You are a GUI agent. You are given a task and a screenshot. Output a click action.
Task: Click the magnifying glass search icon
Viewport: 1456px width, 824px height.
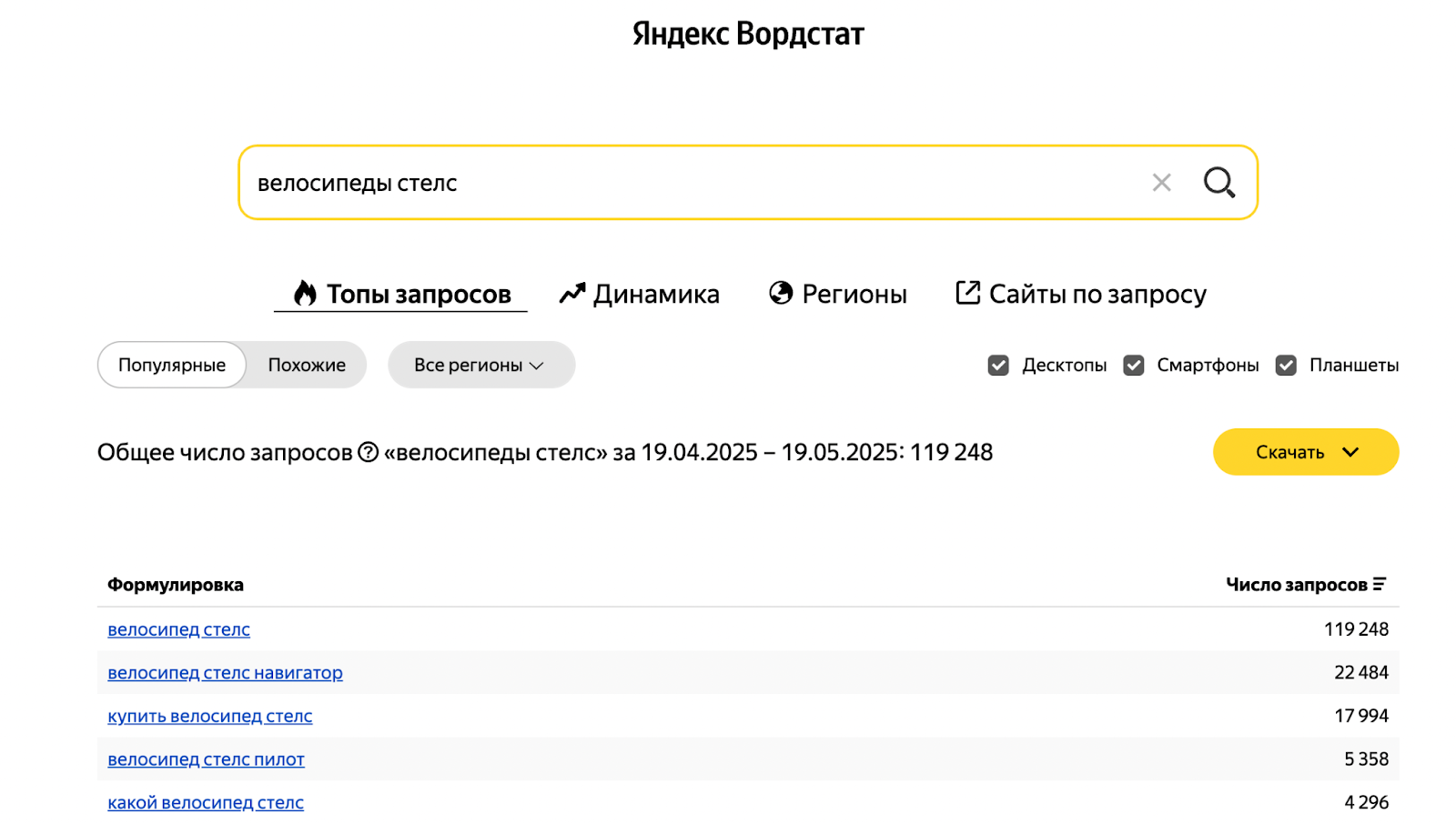pyautogui.click(x=1218, y=183)
